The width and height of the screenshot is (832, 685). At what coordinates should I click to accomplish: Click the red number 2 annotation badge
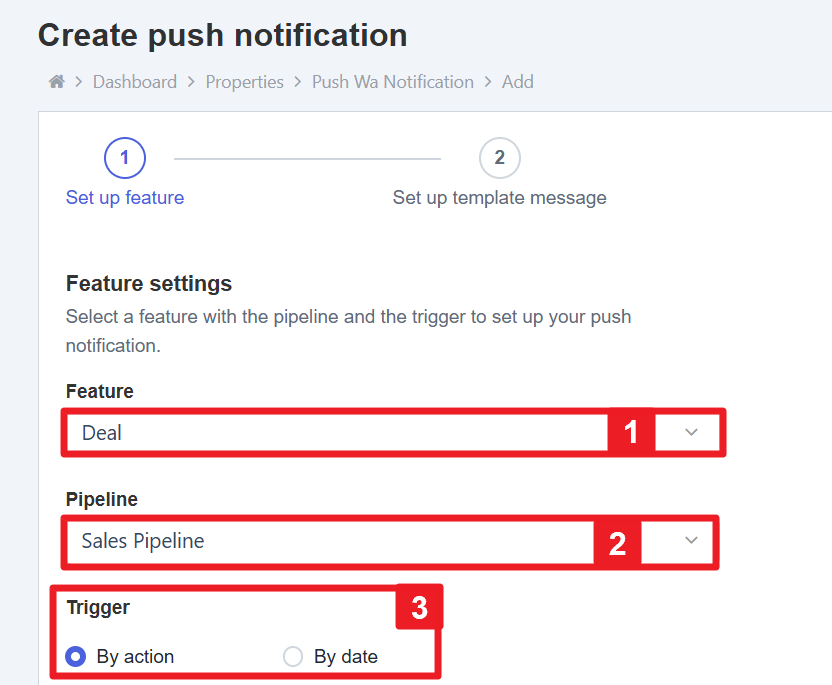pos(617,543)
